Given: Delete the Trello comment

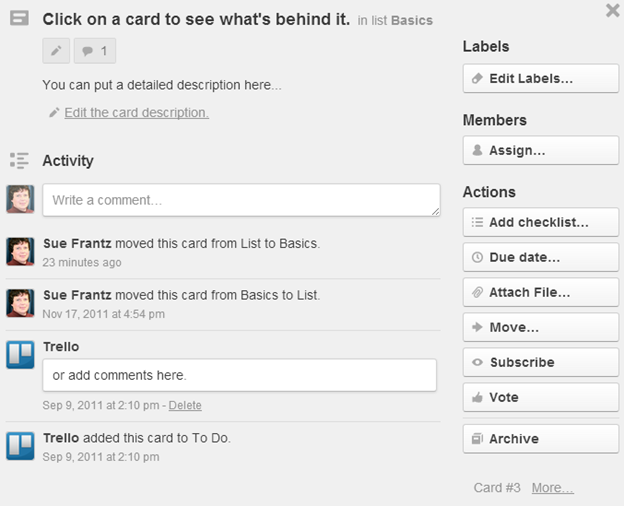Looking at the screenshot, I should (185, 405).
